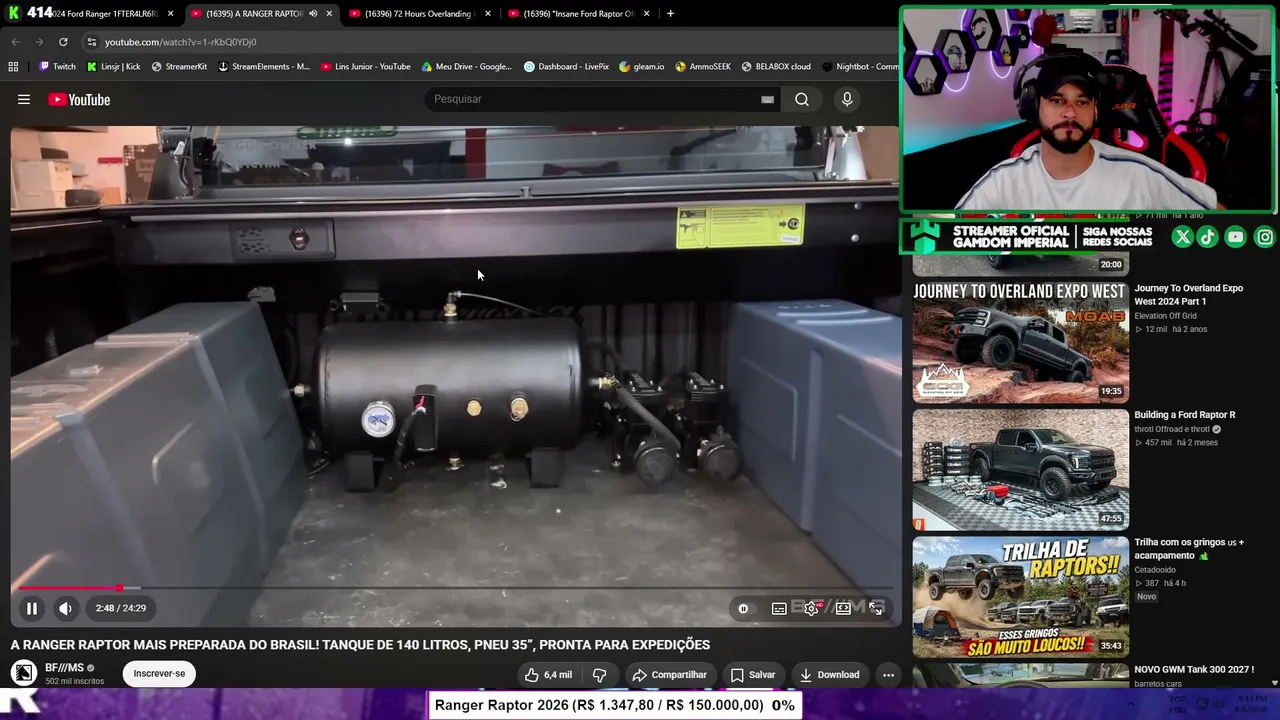Click title 'NOVO GWM Tank 300 2027 !'
1280x720 pixels.
click(x=1194, y=670)
